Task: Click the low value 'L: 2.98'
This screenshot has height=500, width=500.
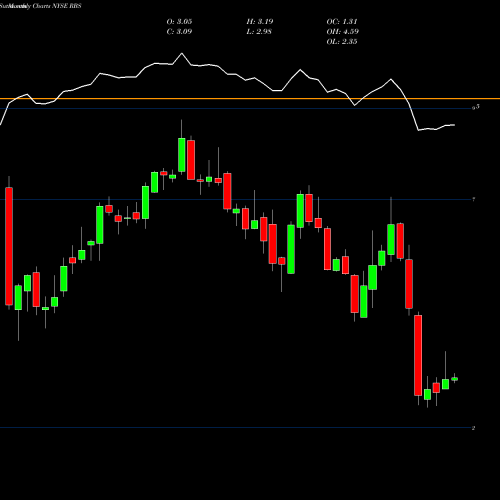Action: click(x=259, y=32)
